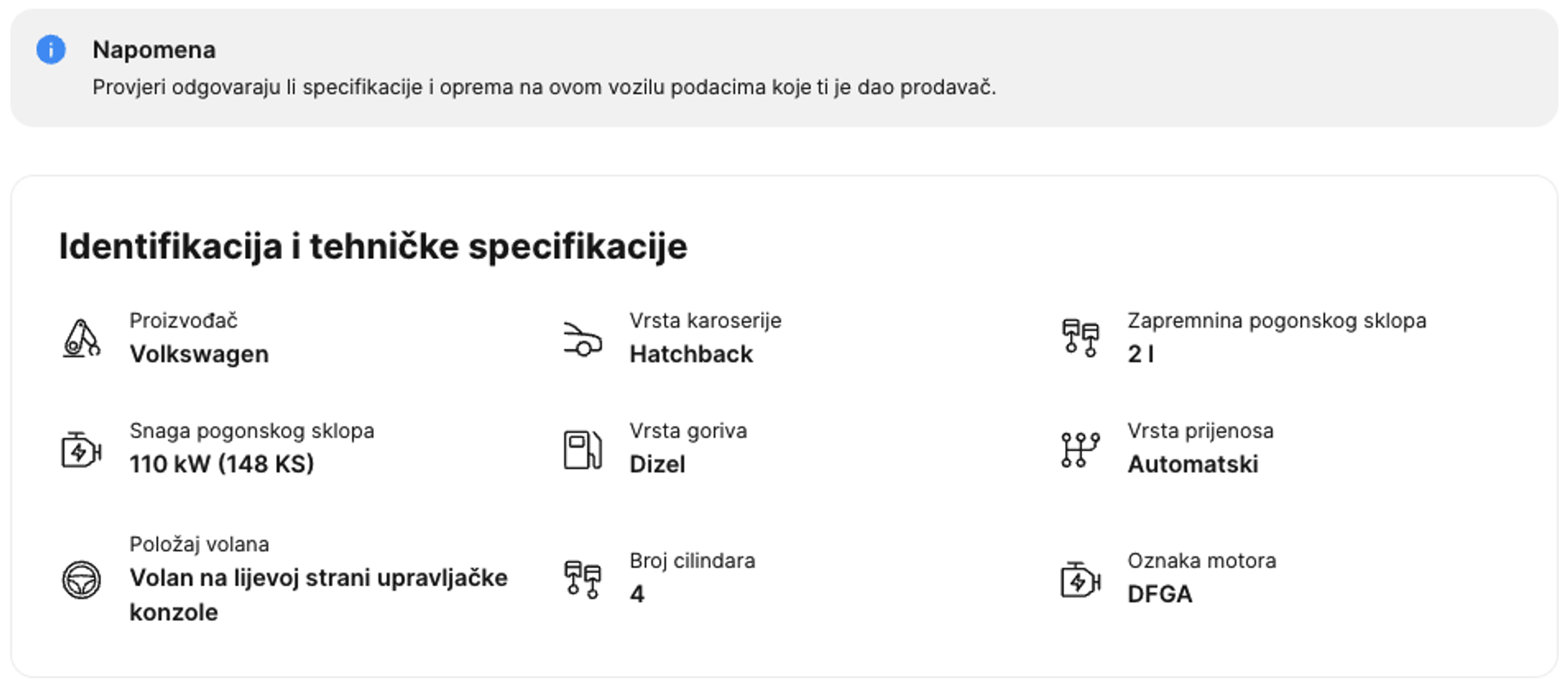Click the gear shifter transmission icon
The image size is (1568, 684).
[x=1080, y=448]
